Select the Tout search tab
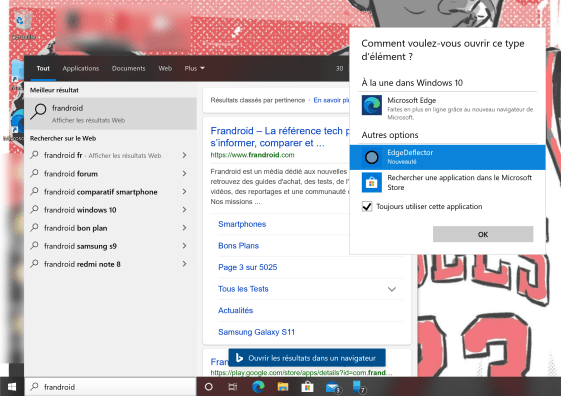561x396 pixels. (x=43, y=68)
